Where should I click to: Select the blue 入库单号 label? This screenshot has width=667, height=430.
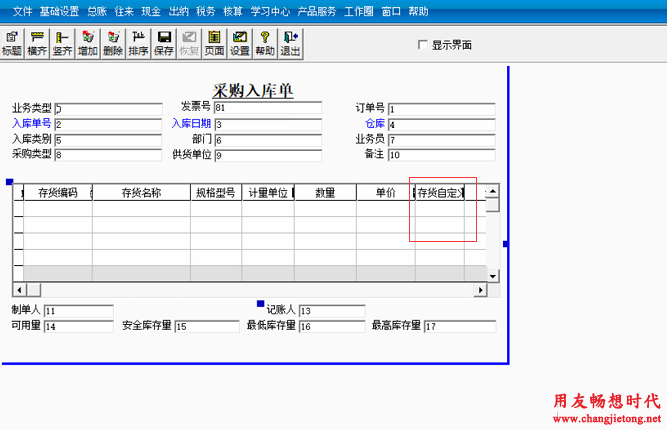[x=31, y=123]
